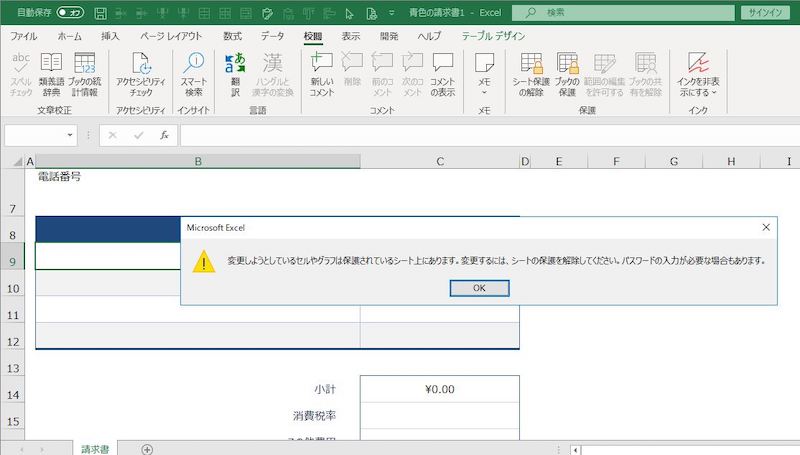Screen dimensions: 800x455
Task: Click 範囲の編集を許可する icon
Action: 604,74
